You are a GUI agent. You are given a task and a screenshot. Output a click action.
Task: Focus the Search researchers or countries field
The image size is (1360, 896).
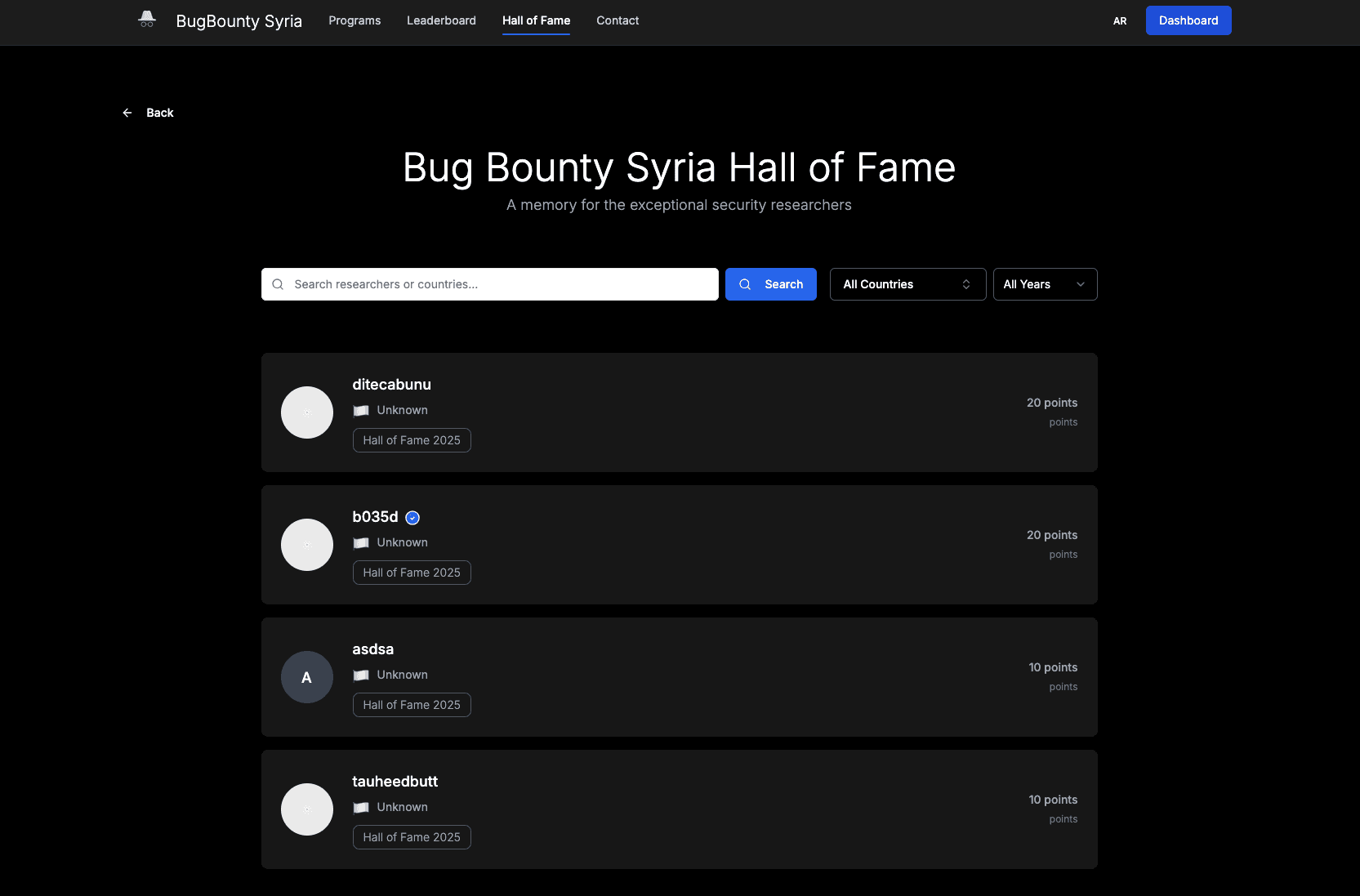490,284
